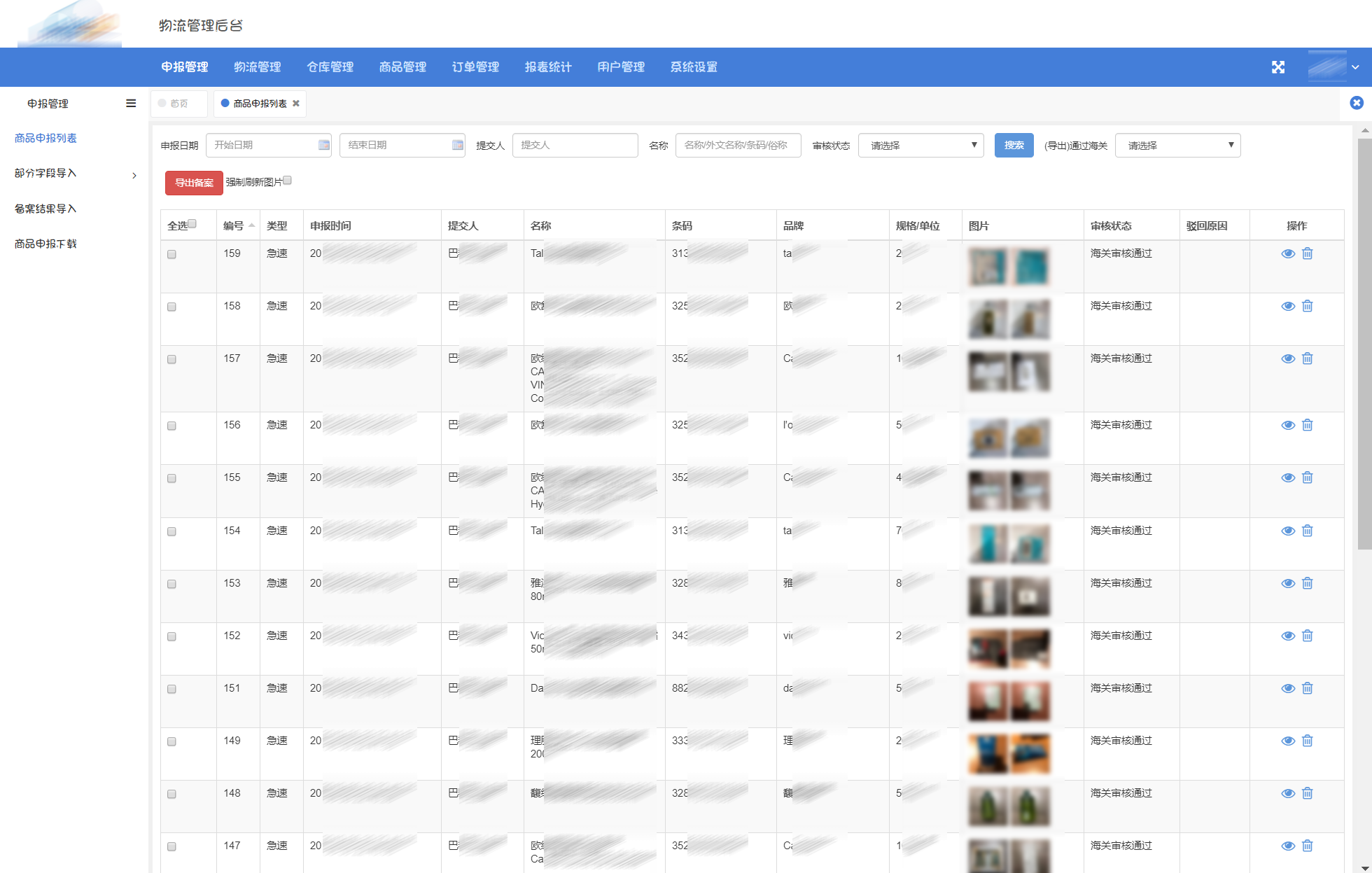
Task: Delete row 159 with trash icon
Action: (1307, 253)
